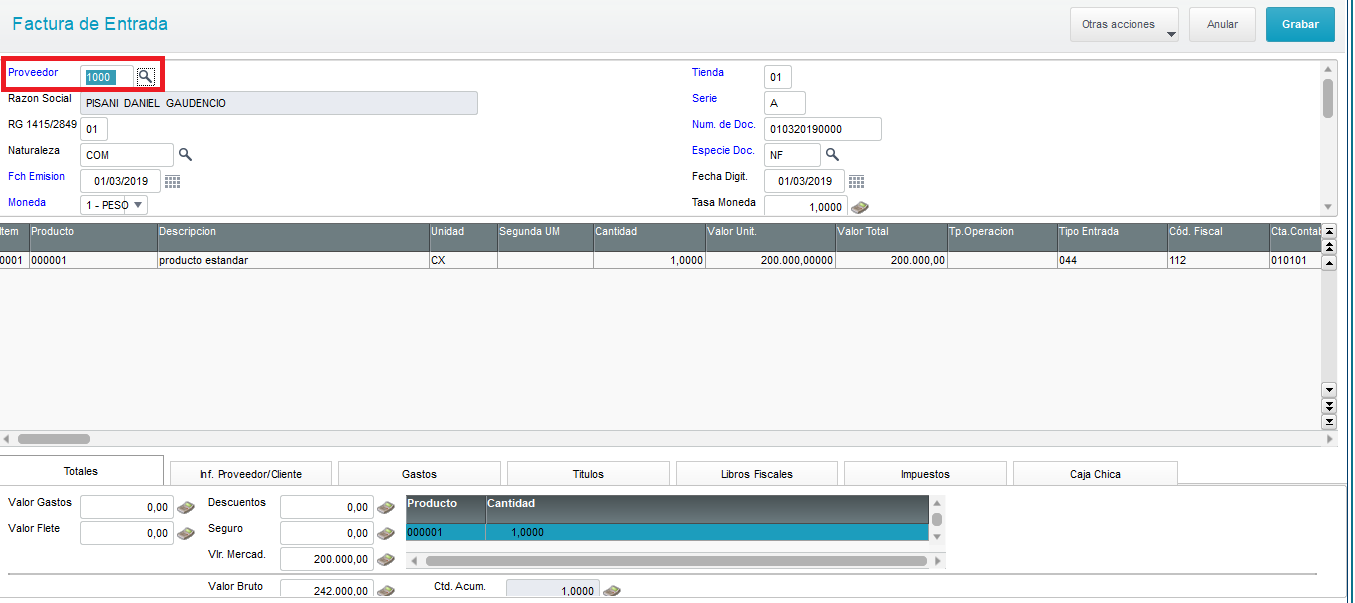Open the Proveedor search magnifier

pos(146,76)
